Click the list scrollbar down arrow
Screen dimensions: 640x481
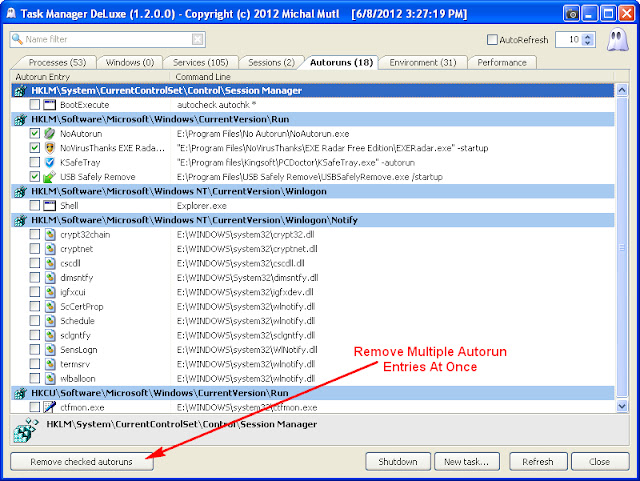(622, 406)
